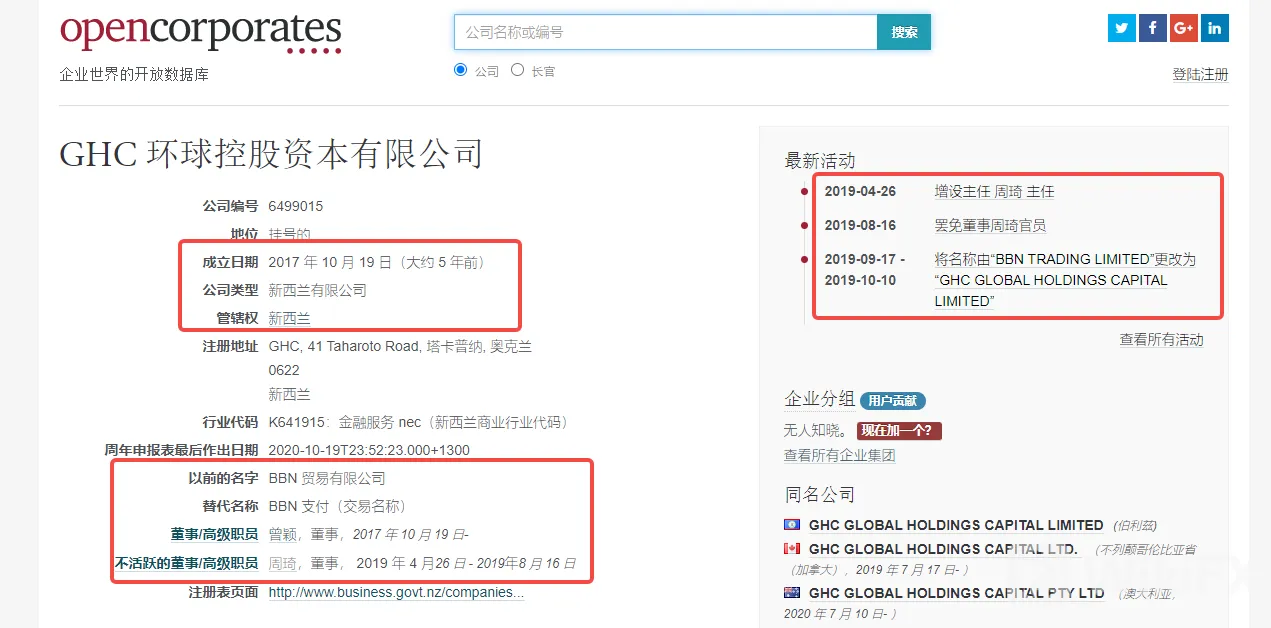
Task: Click the activity date 2019-04-26
Action: coord(860,192)
